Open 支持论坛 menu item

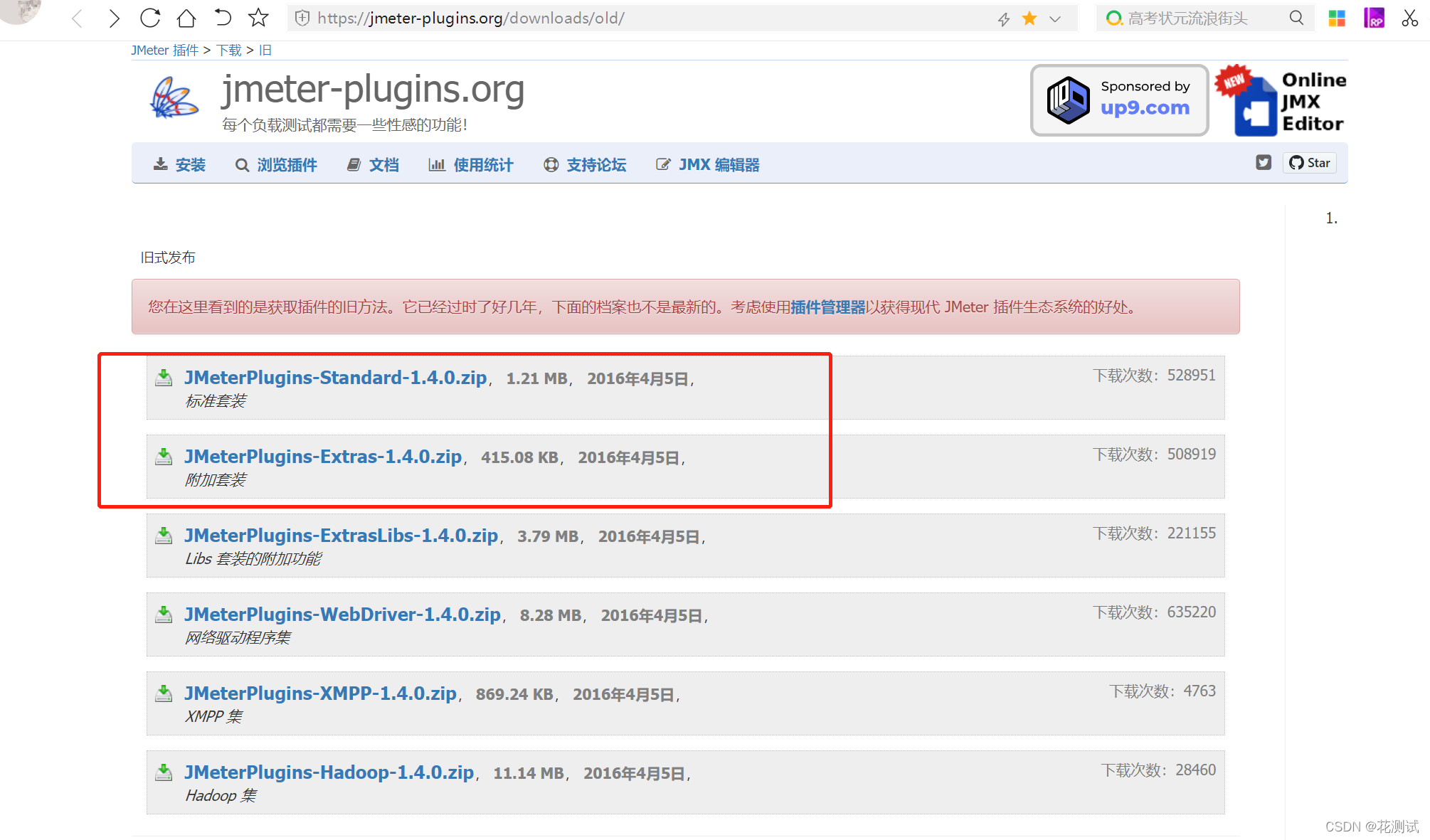tap(585, 165)
